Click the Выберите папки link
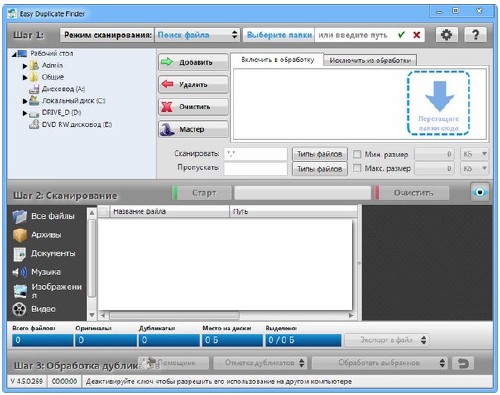This screenshot has height=395, width=500. coord(279,35)
